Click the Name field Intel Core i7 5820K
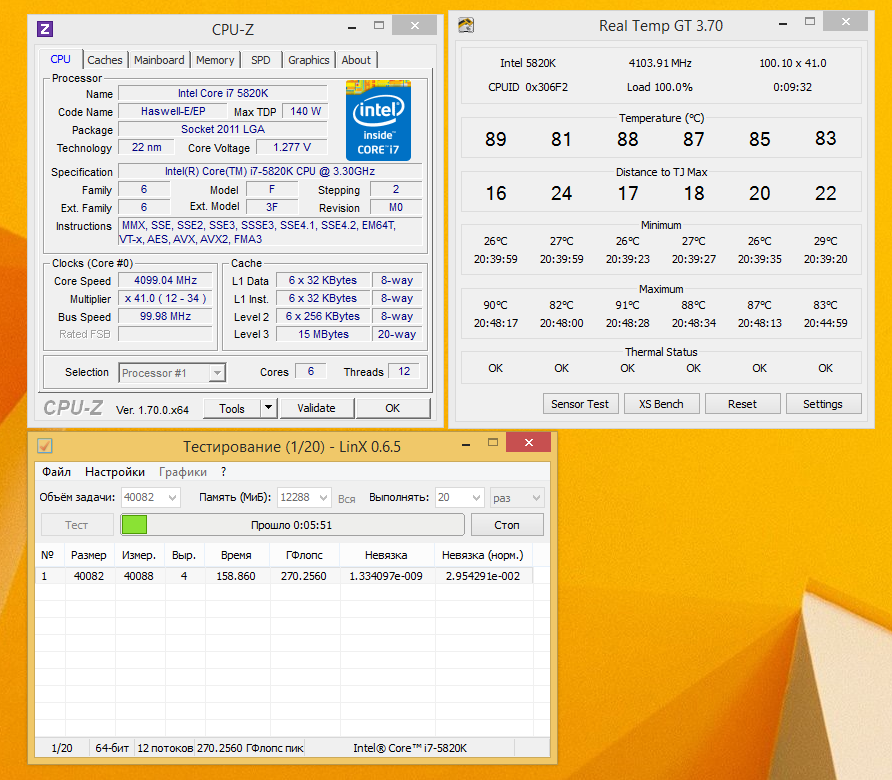 tap(223, 93)
